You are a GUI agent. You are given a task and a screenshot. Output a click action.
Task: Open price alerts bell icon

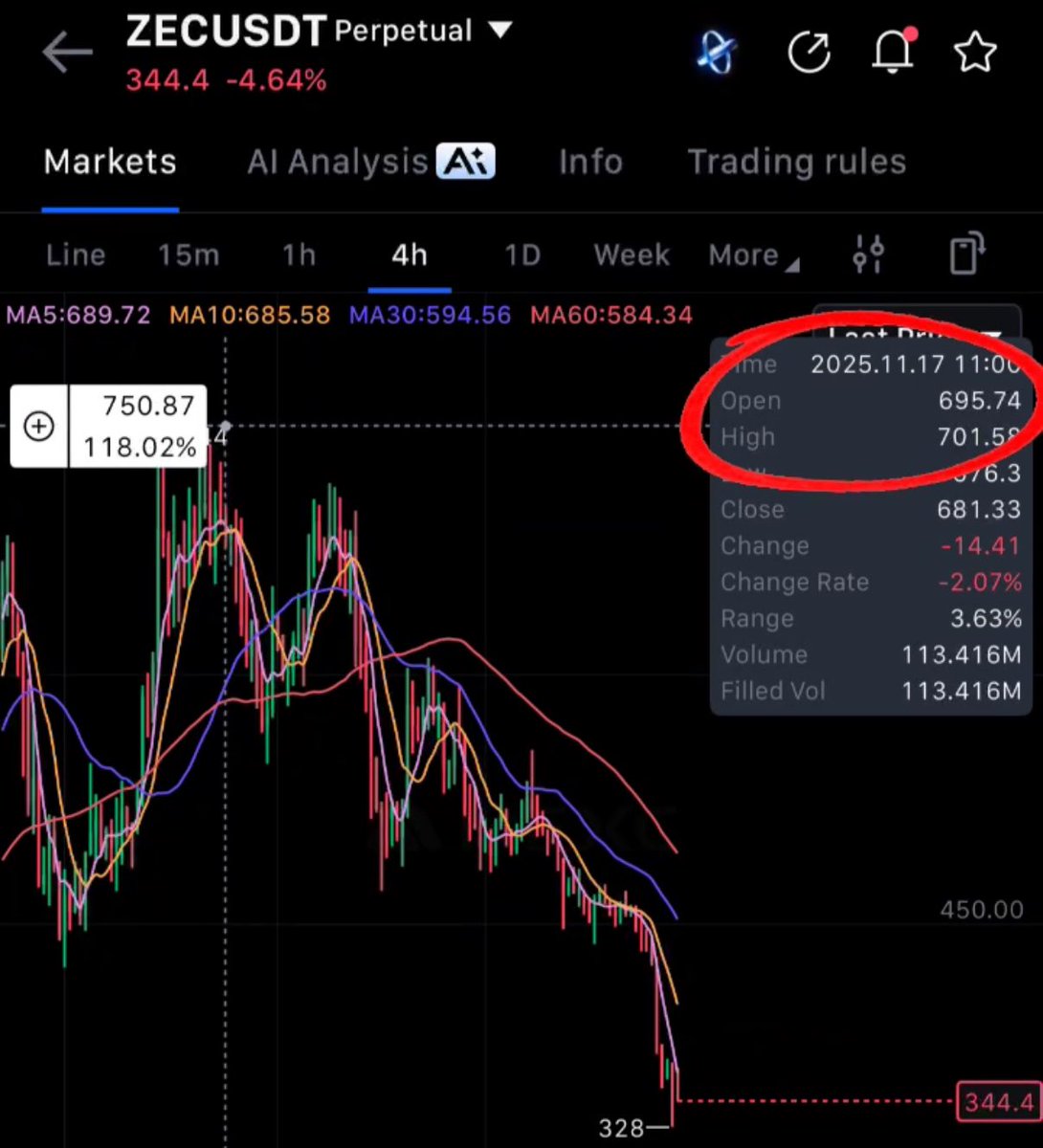[x=893, y=51]
